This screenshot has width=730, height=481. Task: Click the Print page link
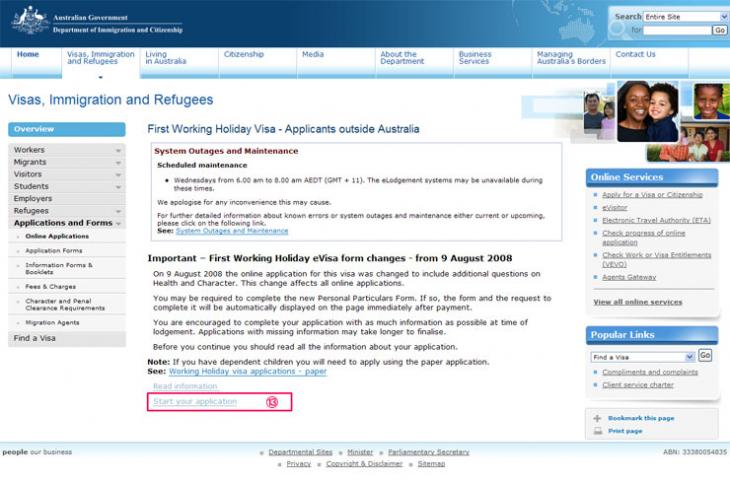pos(625,431)
